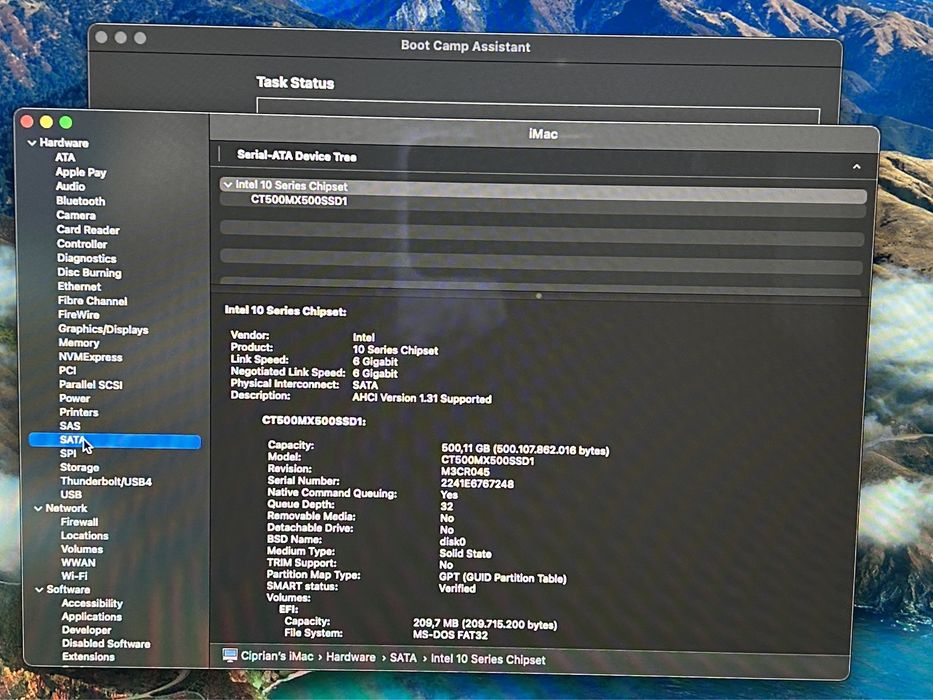Open Accessibility under Software
This screenshot has width=933, height=700.
point(92,604)
